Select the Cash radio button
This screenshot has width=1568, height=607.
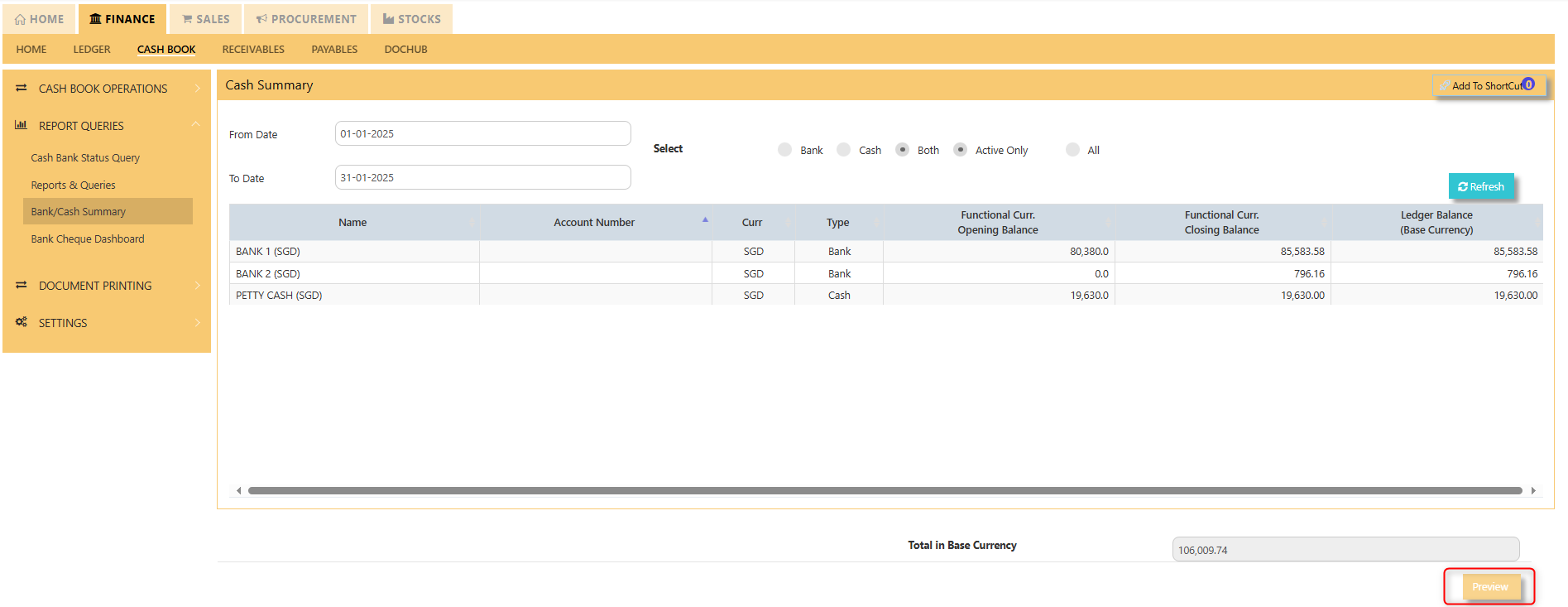pos(843,150)
